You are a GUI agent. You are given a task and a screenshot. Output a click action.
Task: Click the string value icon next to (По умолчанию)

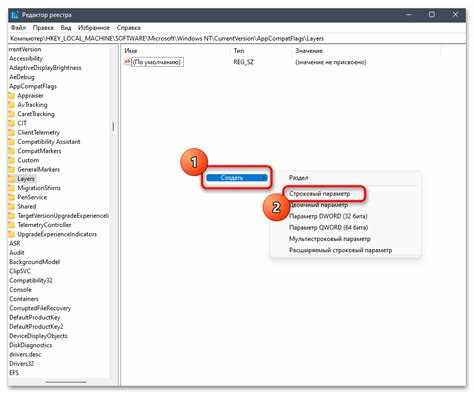point(127,62)
